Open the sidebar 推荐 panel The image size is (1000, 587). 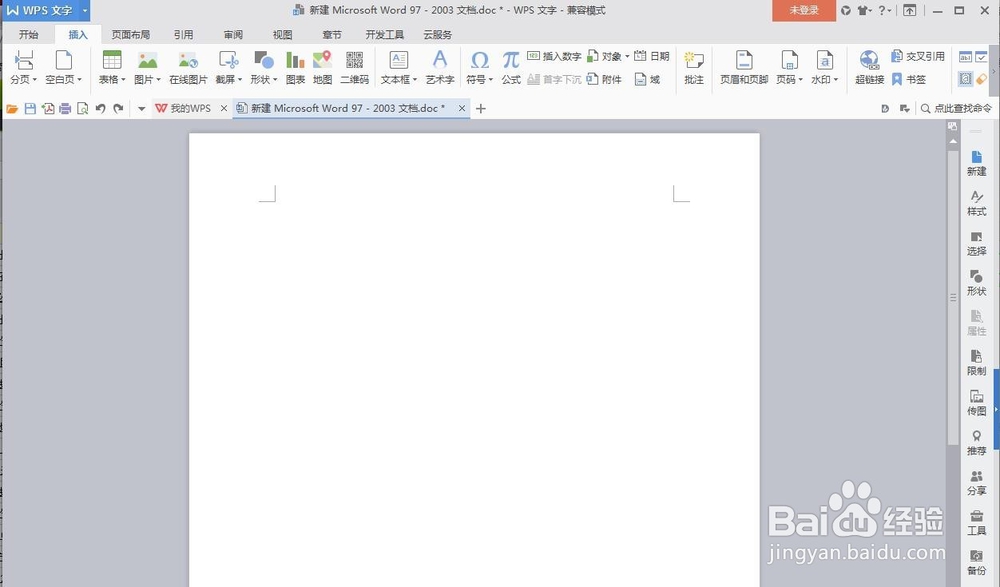tap(976, 443)
